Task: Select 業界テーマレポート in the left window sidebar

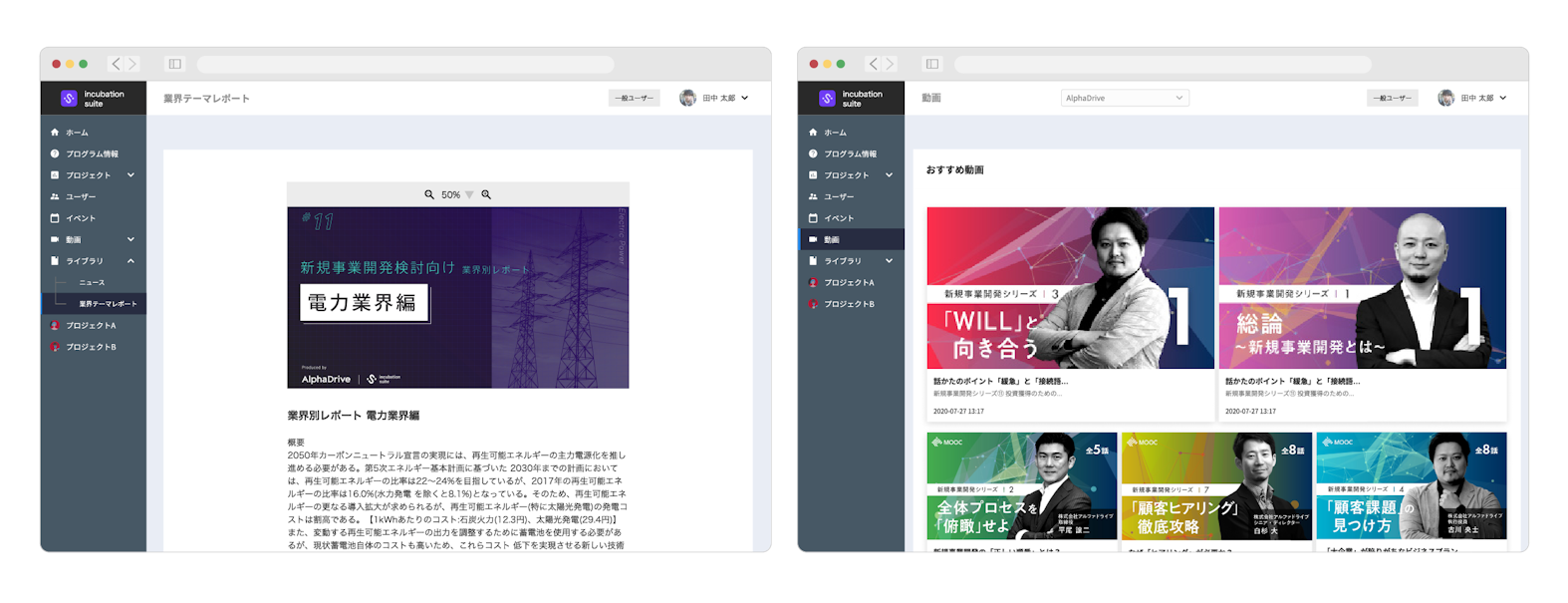Action: [x=108, y=304]
